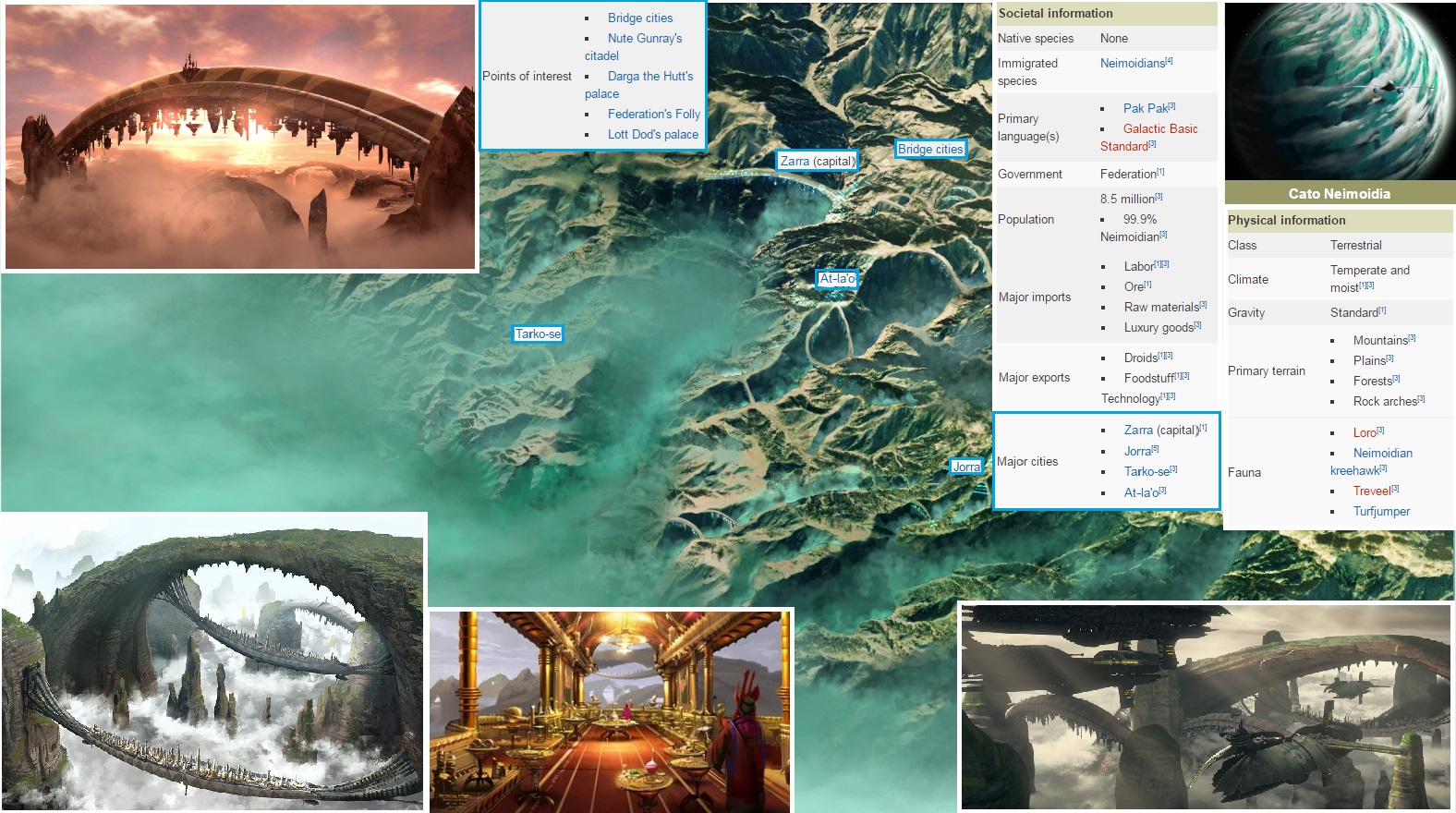Open the golden palace interior image
The height and width of the screenshot is (813, 1456).
(610, 711)
